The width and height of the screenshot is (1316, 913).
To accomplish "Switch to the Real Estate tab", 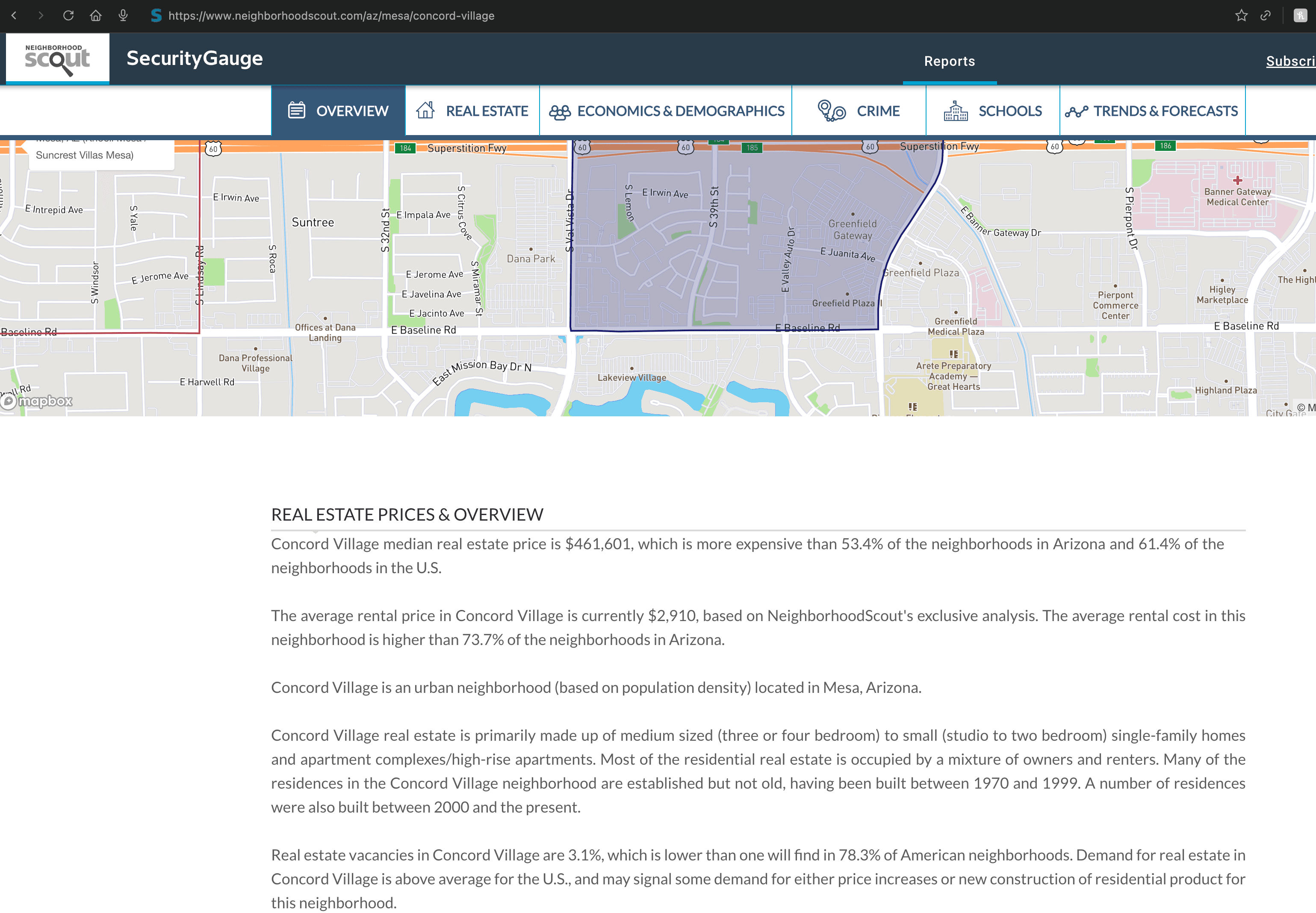I will pyautogui.click(x=472, y=111).
